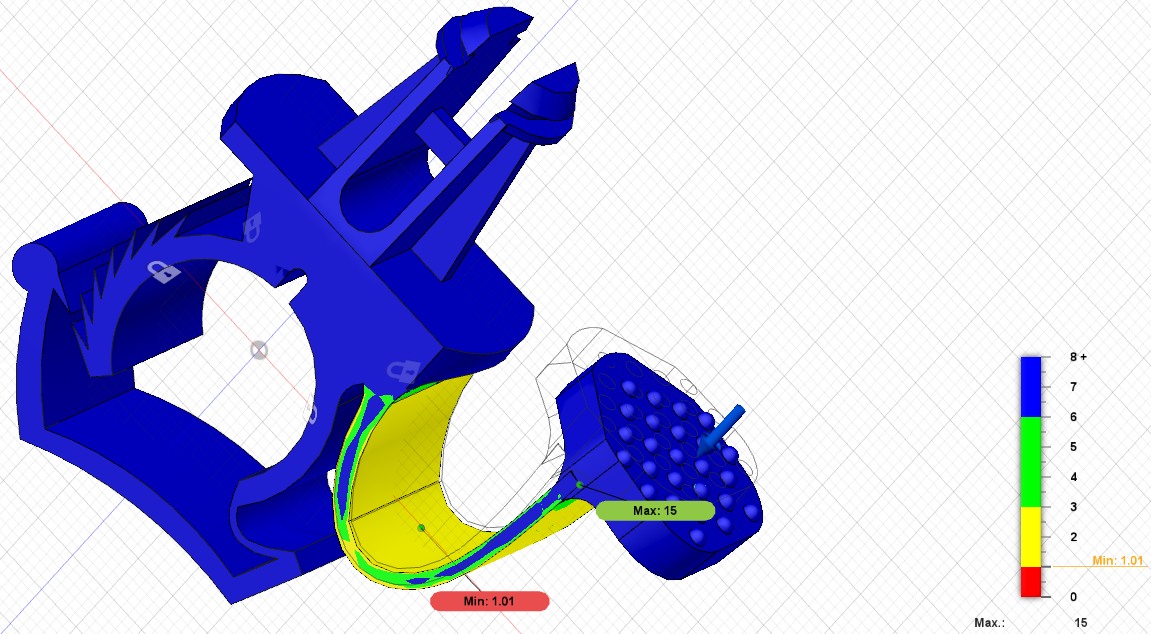Screen dimensions: 1151x634
Task: Click the maximum value 15 under the legend
Action: (1081, 623)
